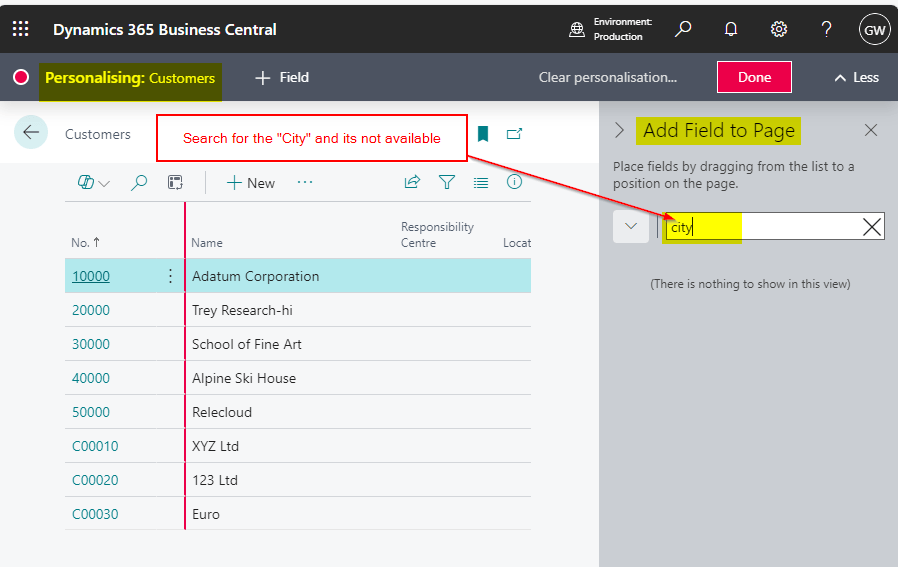Click the help question mark icon

[827, 29]
